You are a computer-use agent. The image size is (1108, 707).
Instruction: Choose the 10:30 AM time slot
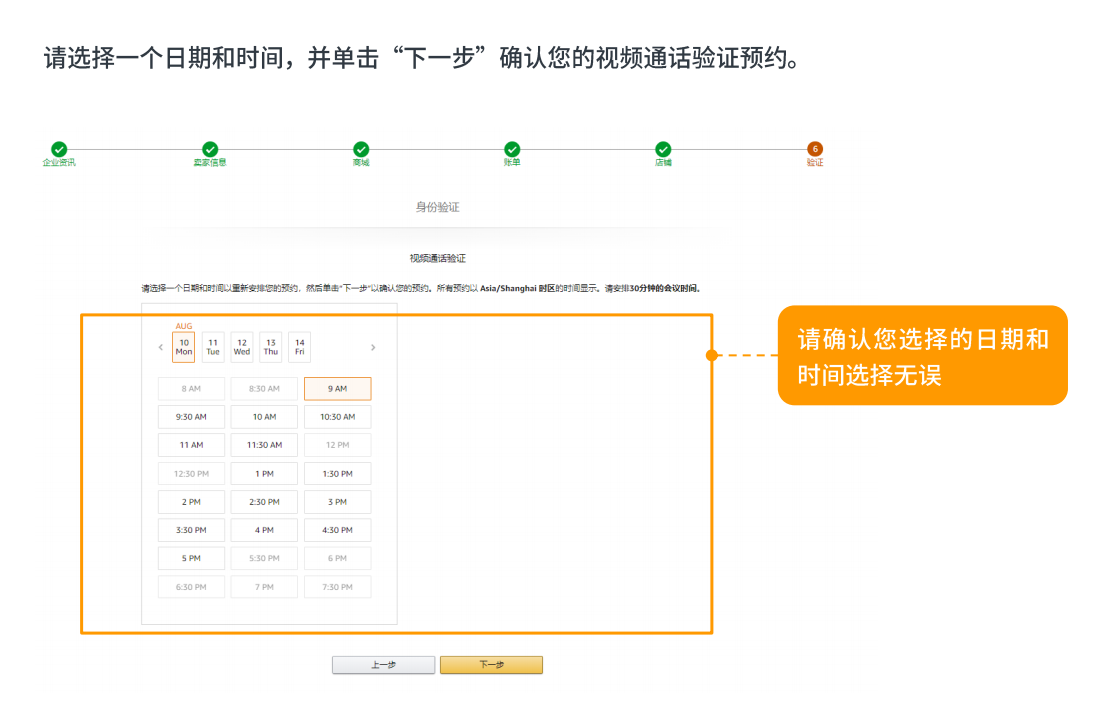click(337, 417)
